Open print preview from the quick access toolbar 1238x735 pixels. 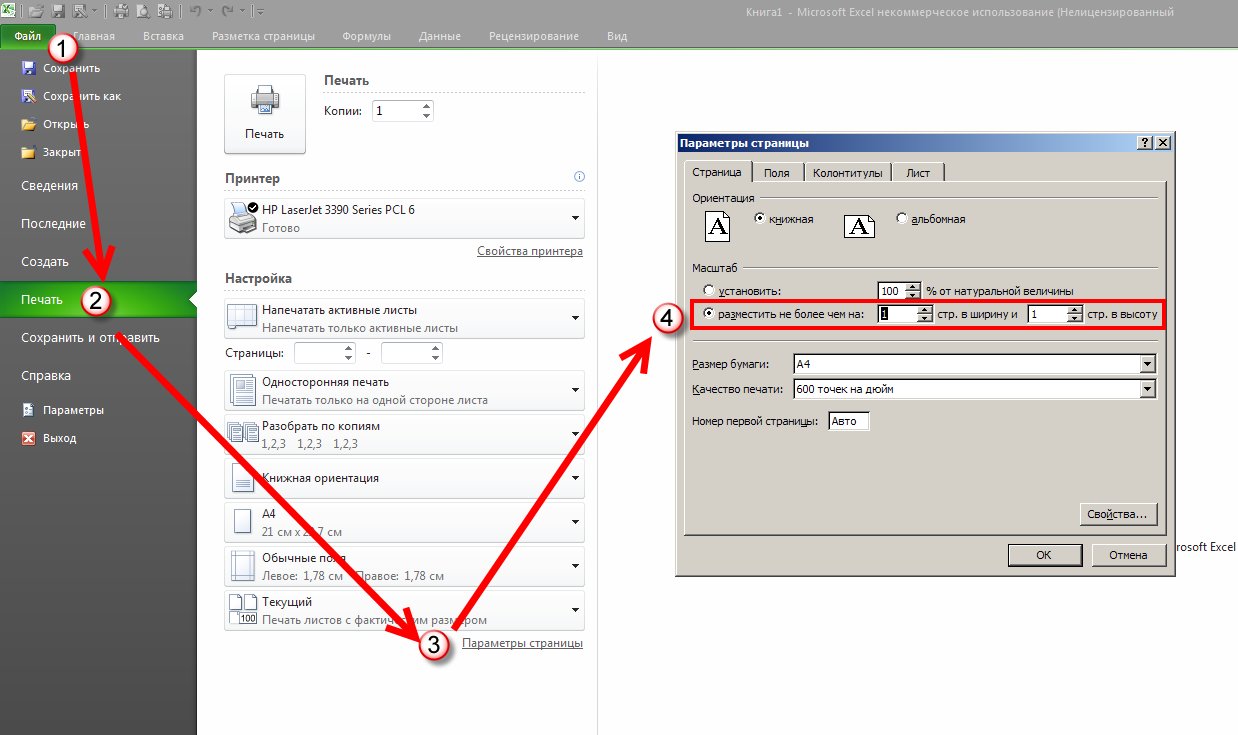coord(142,12)
